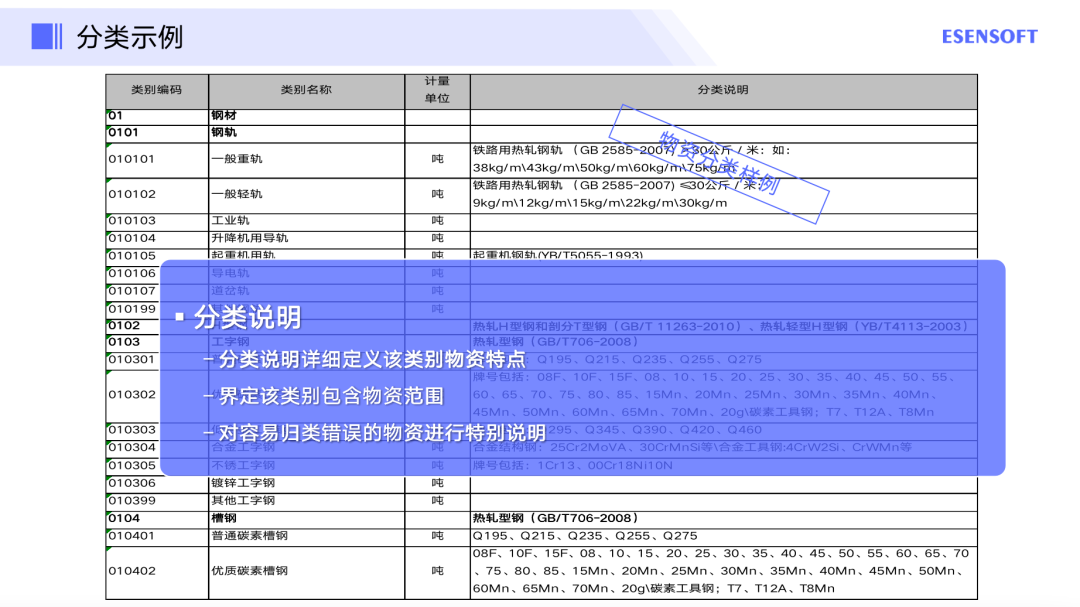The width and height of the screenshot is (1080, 607).
Task: Click the overlay heading 分类说明
Action: pos(247,318)
